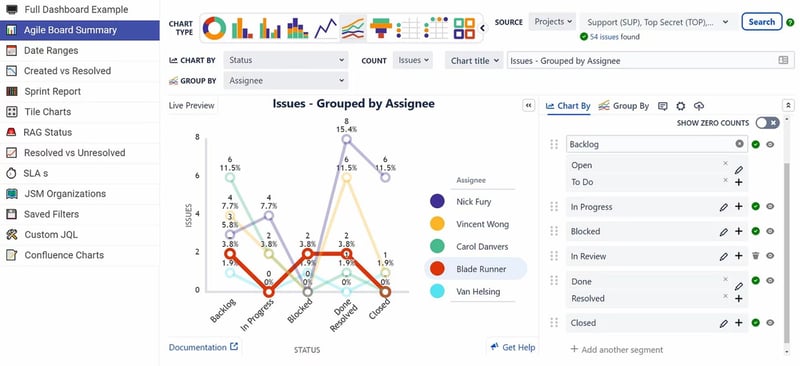
Task: Open Sprint Report in the sidebar
Action: (53, 91)
